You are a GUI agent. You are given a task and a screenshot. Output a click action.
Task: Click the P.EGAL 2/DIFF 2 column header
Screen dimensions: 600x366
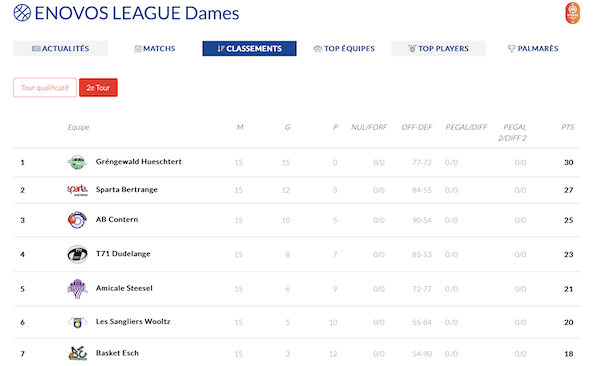[512, 132]
